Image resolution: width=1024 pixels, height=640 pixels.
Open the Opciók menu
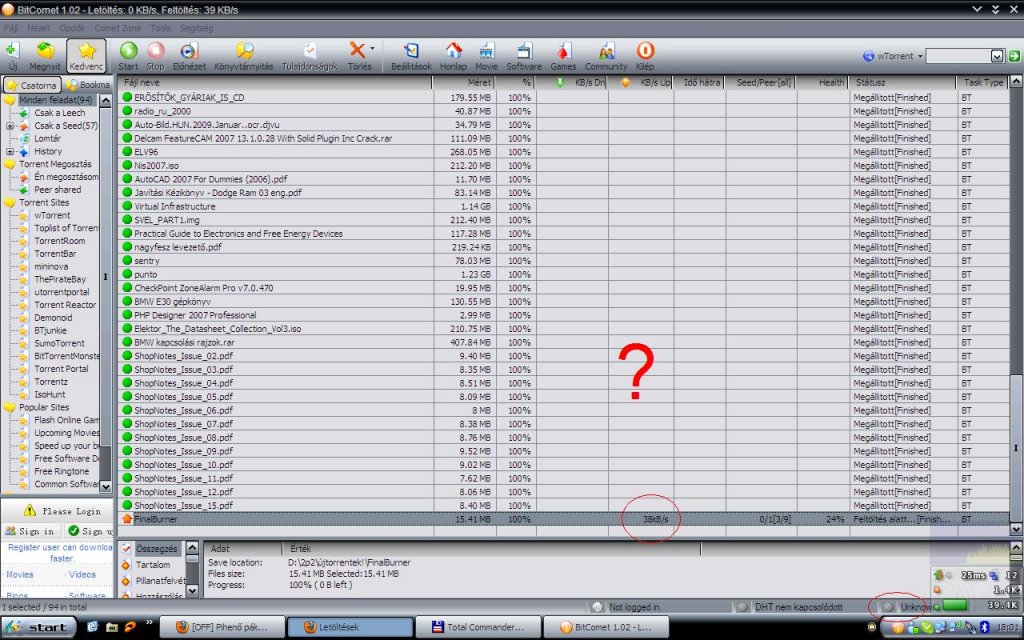point(72,28)
